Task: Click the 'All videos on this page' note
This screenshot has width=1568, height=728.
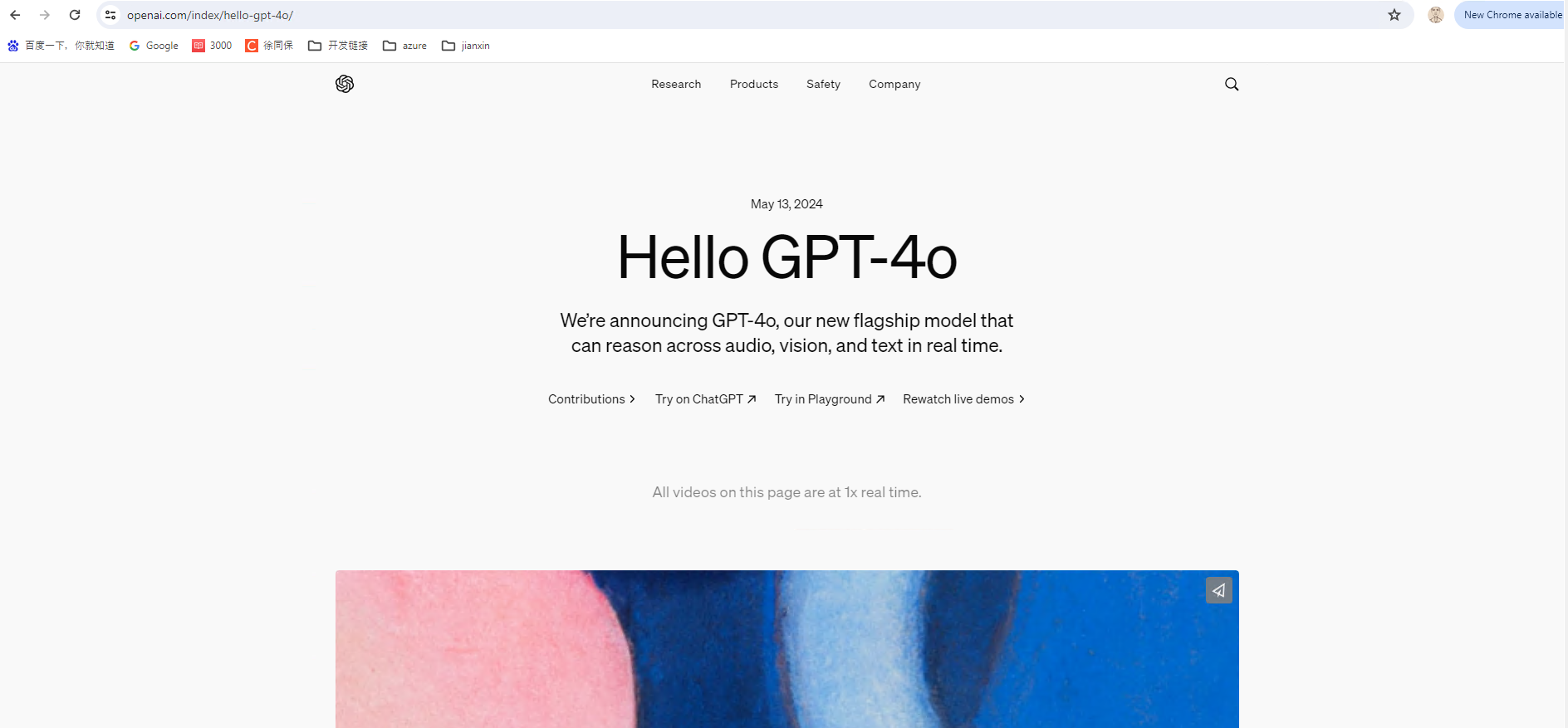Action: pos(786,492)
